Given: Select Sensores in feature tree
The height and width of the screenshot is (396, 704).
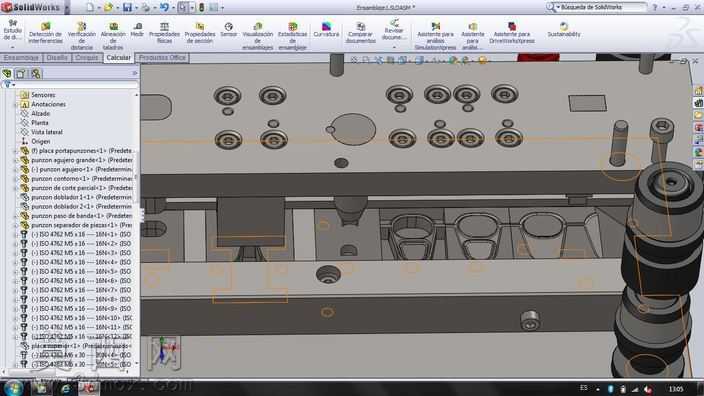Looking at the screenshot, I should pyautogui.click(x=43, y=95).
